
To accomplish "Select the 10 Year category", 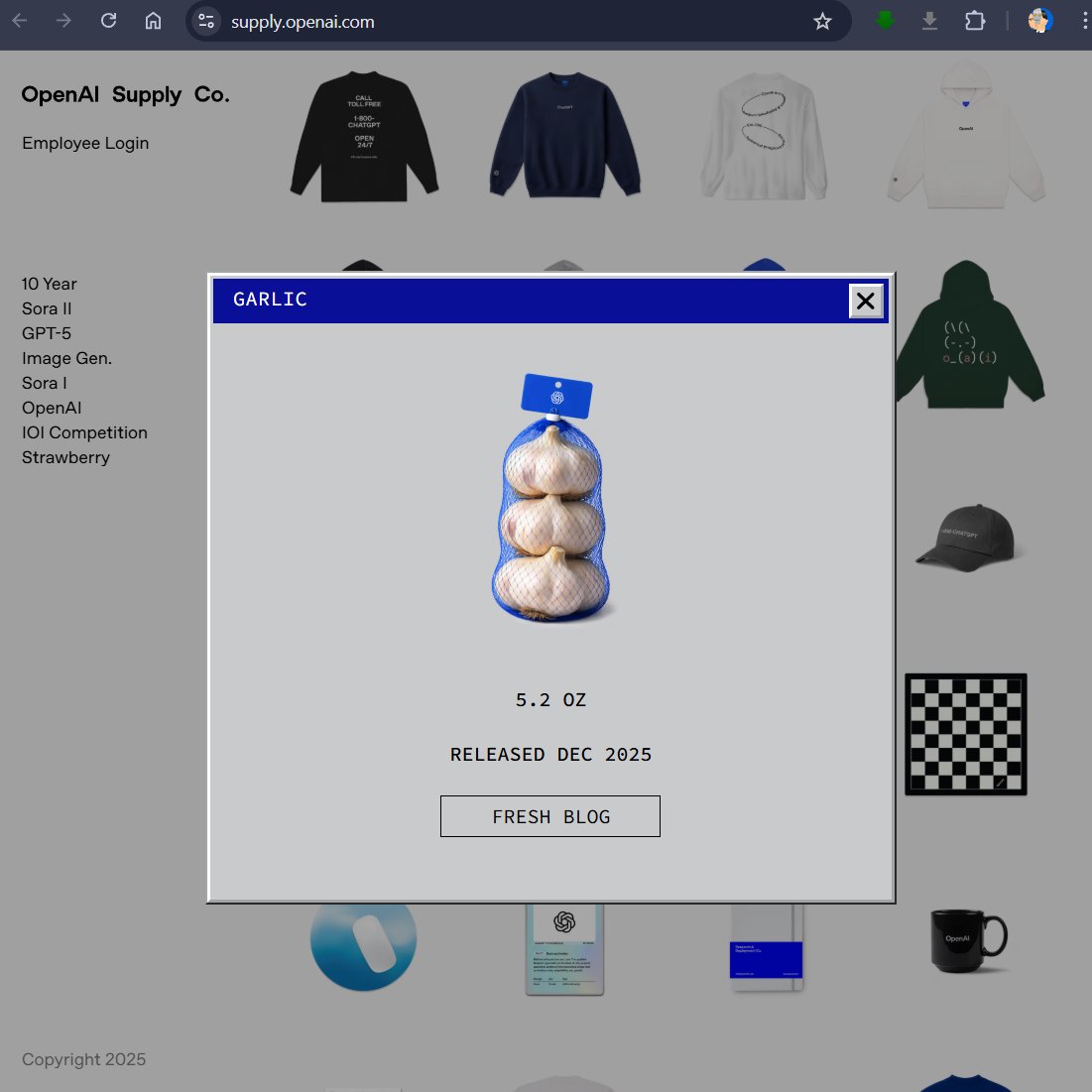I will coord(50,284).
